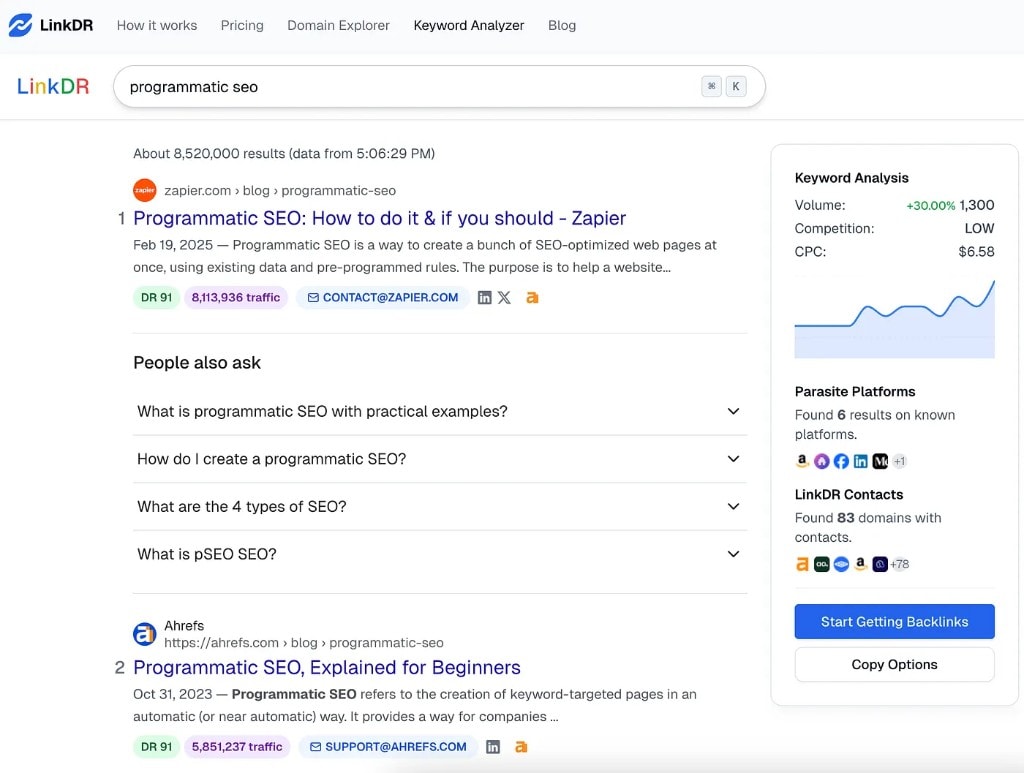This screenshot has width=1024, height=773.
Task: Expand the question about programmatic SEO practical examples
Action: (733, 411)
